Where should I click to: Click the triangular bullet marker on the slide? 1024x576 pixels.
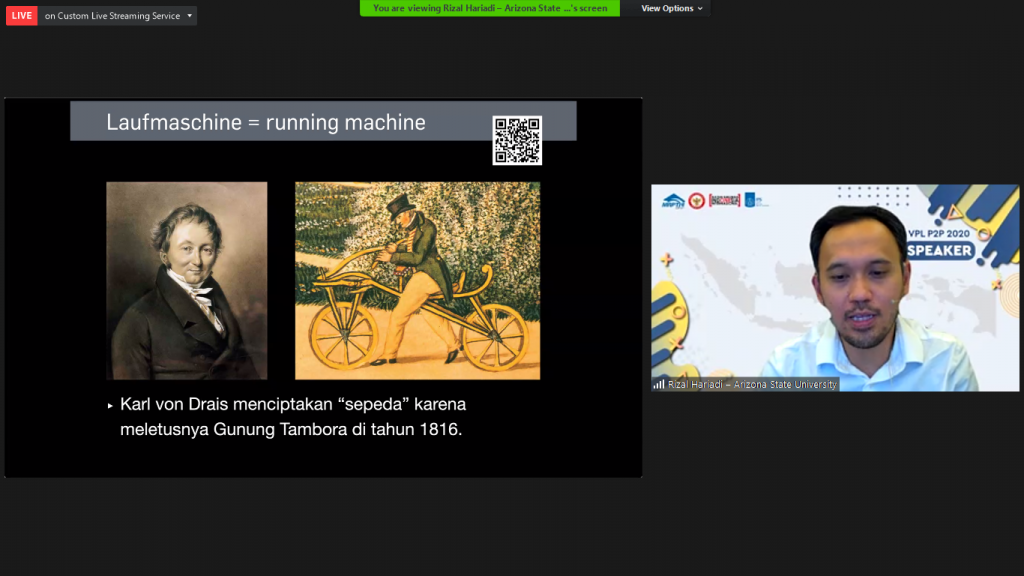pyautogui.click(x=110, y=406)
